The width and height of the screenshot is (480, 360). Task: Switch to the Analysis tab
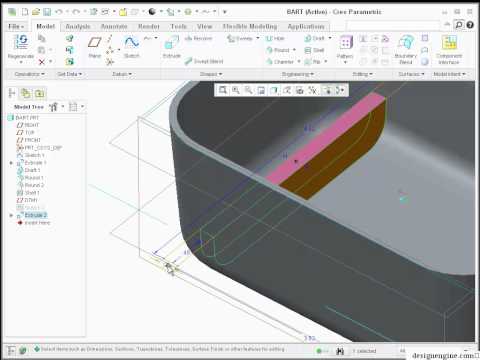[x=78, y=26]
